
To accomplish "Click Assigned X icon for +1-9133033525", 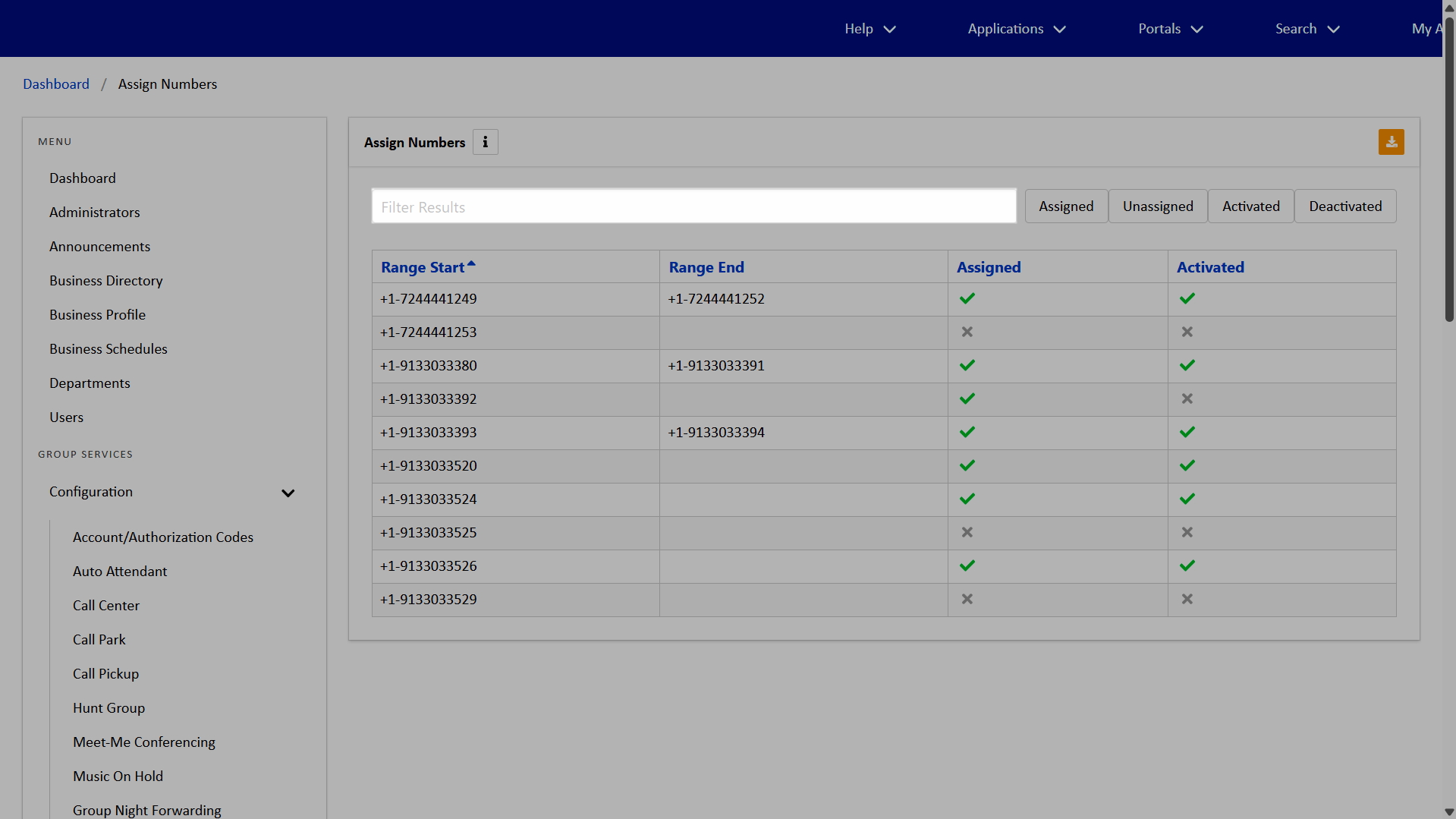I will (x=967, y=532).
